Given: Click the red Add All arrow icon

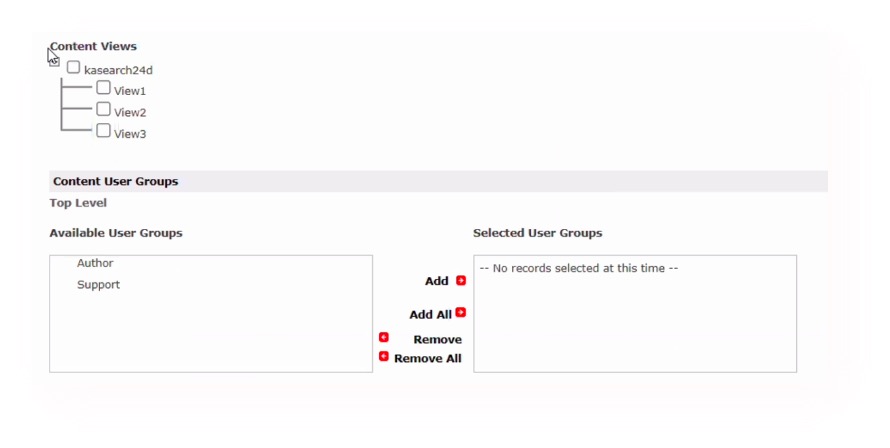Looking at the screenshot, I should [461, 312].
